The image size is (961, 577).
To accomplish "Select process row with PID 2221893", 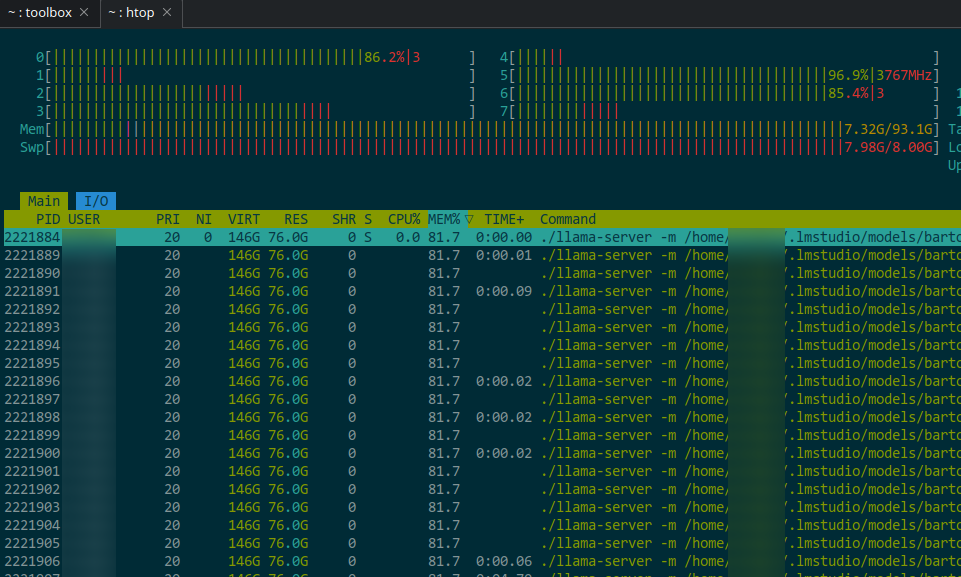I will pos(482,327).
